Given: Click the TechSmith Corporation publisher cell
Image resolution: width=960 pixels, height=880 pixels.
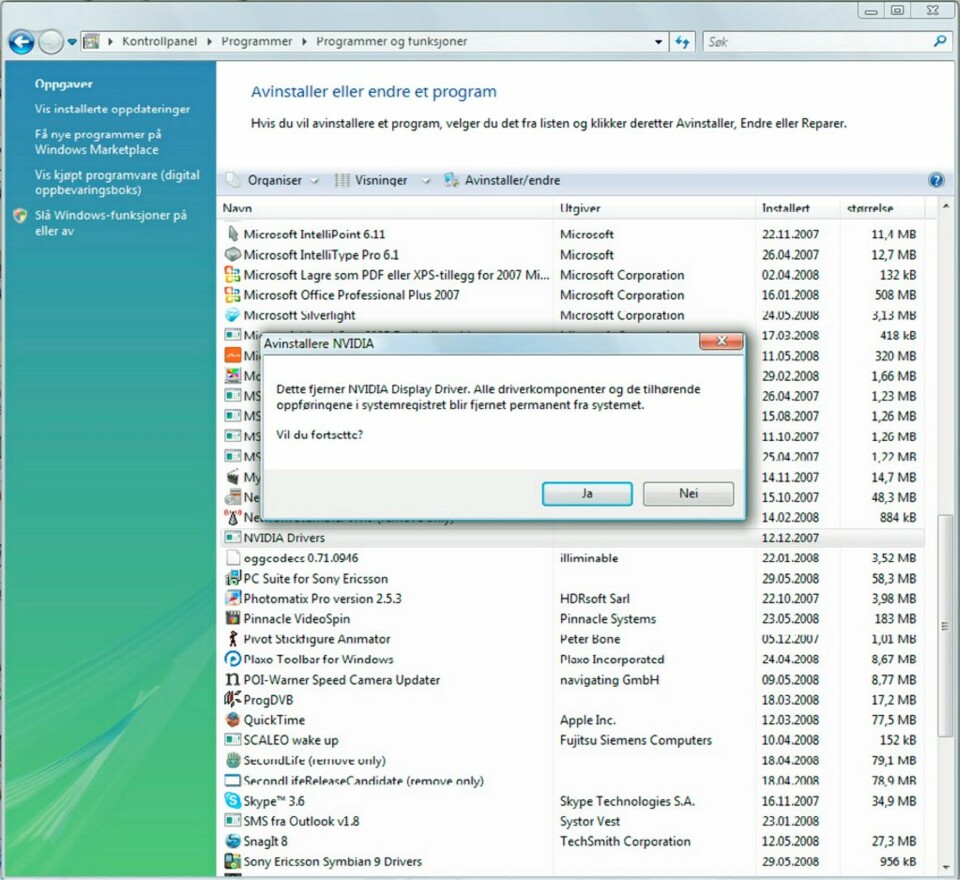Looking at the screenshot, I should pos(624,841).
